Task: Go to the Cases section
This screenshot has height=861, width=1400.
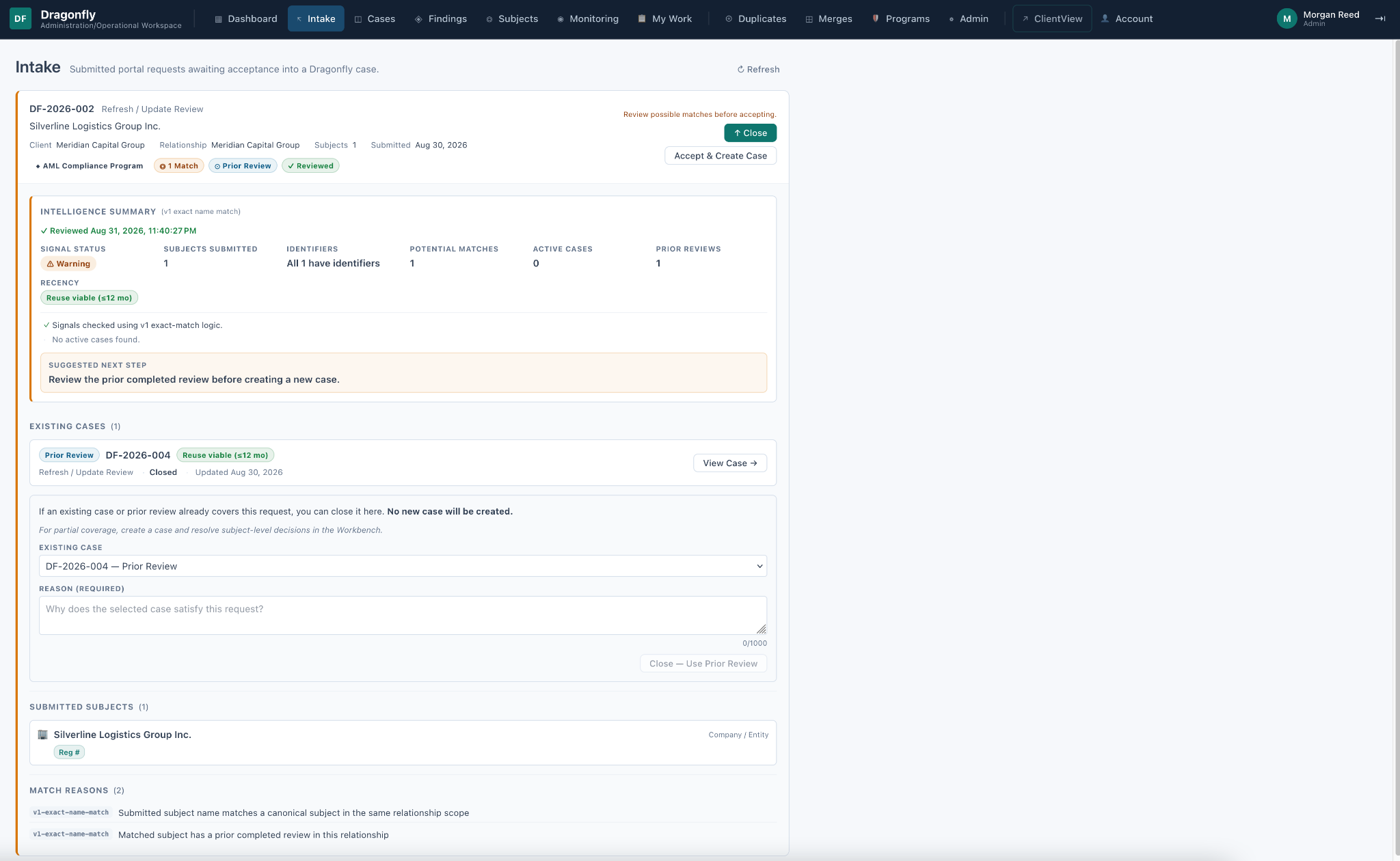Action: coord(375,19)
